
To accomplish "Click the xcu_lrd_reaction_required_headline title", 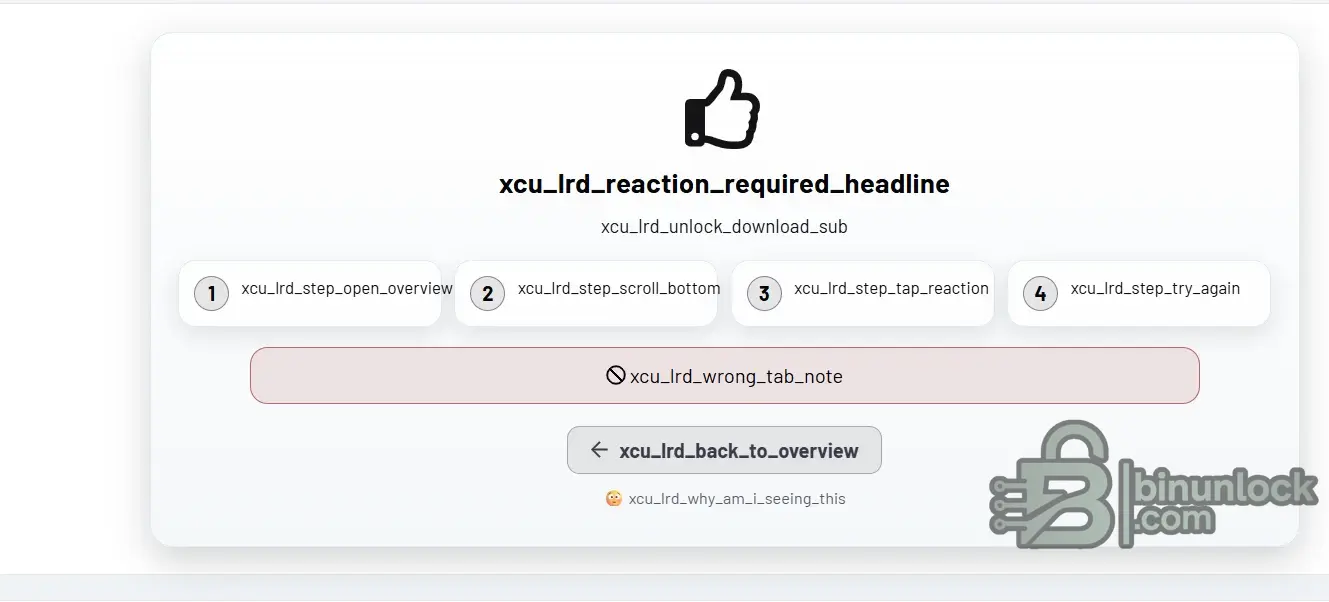I will 724,184.
